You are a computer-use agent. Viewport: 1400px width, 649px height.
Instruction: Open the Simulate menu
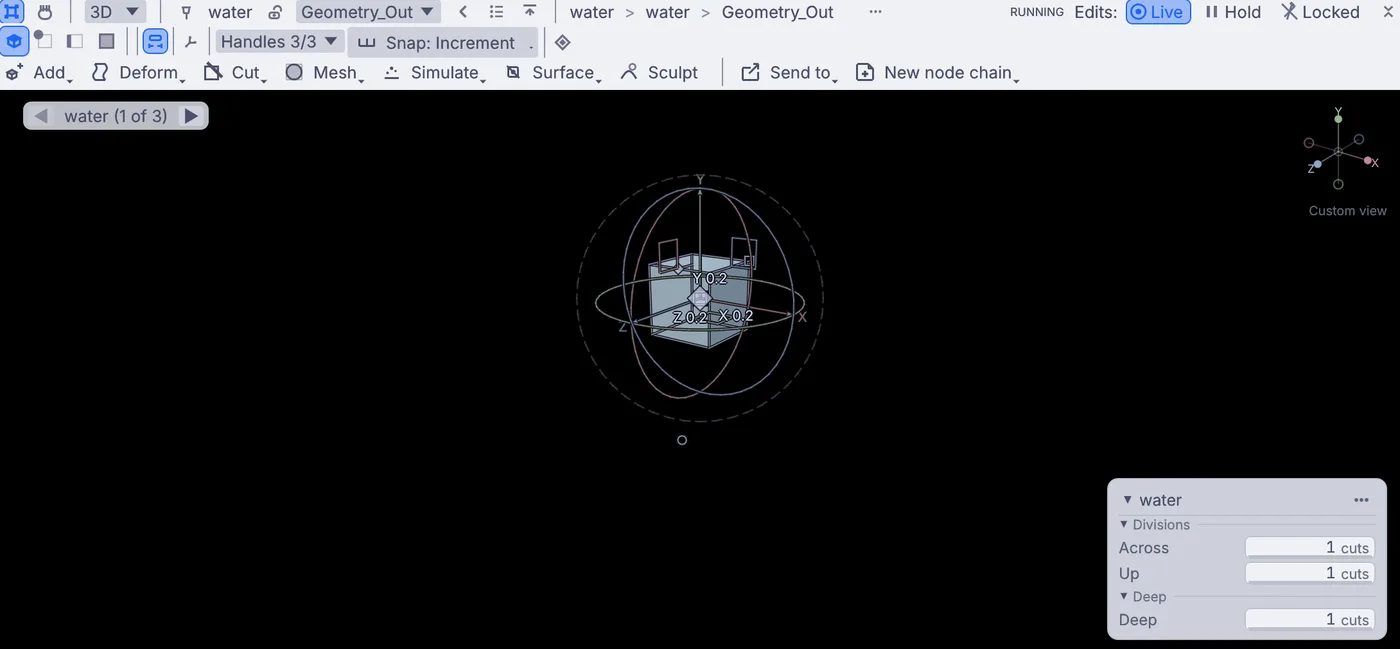coord(435,73)
